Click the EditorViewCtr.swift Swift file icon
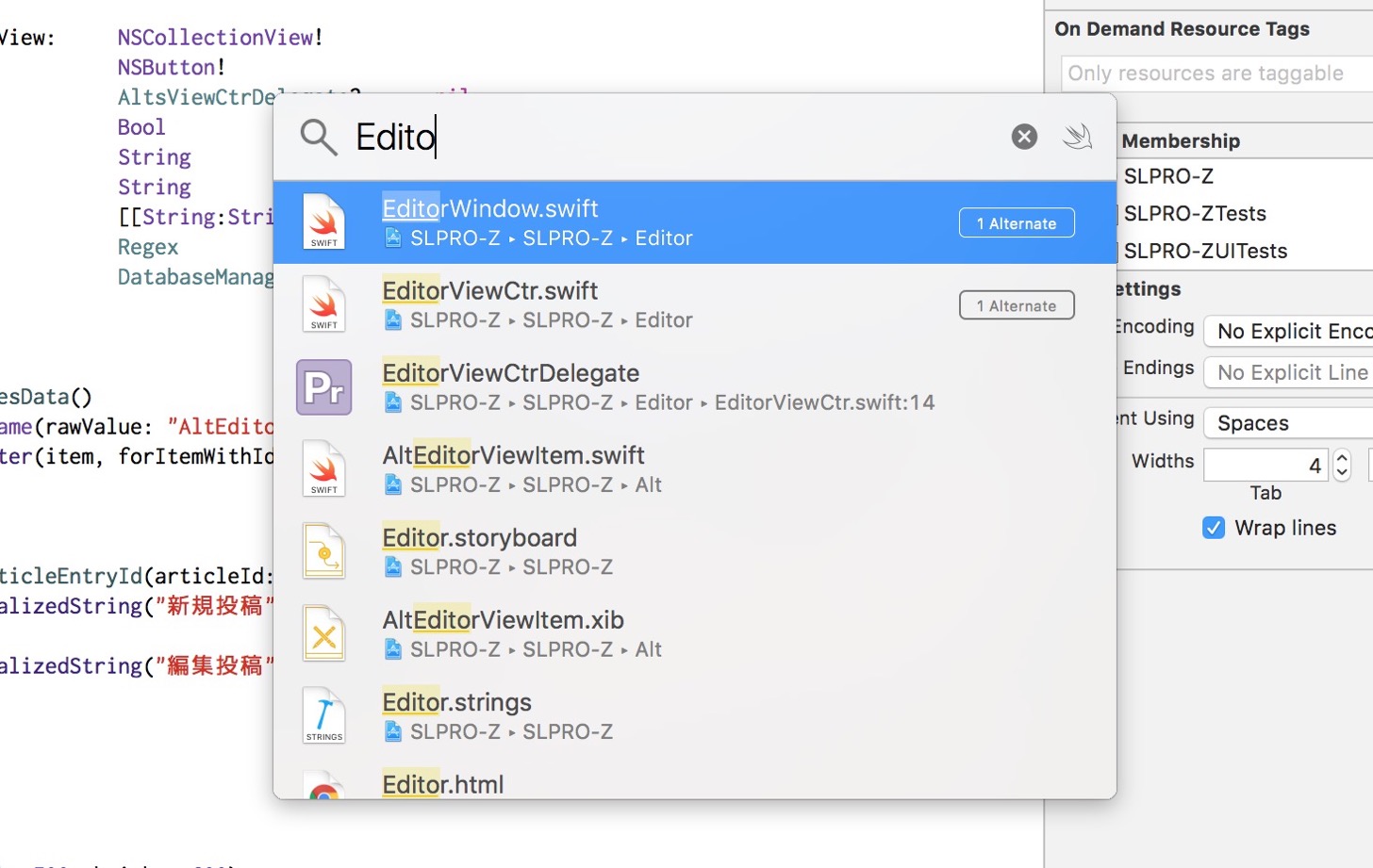This screenshot has height=868, width=1373. (x=323, y=303)
